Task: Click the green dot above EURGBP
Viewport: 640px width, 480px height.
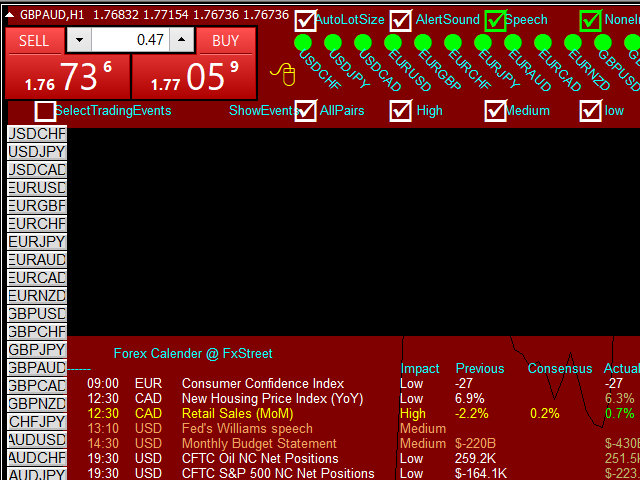Action: (423, 42)
